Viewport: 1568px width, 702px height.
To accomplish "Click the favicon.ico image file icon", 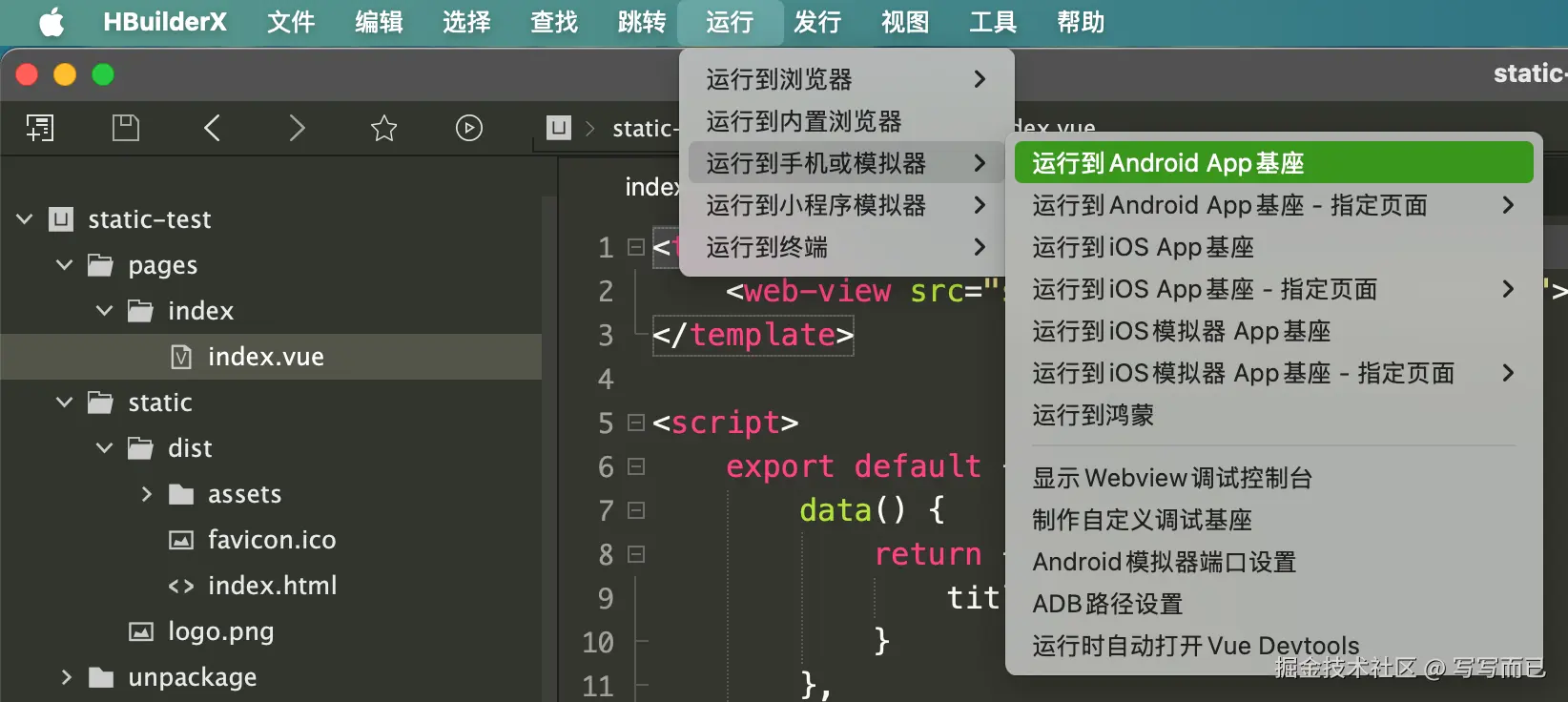I will pyautogui.click(x=181, y=540).
